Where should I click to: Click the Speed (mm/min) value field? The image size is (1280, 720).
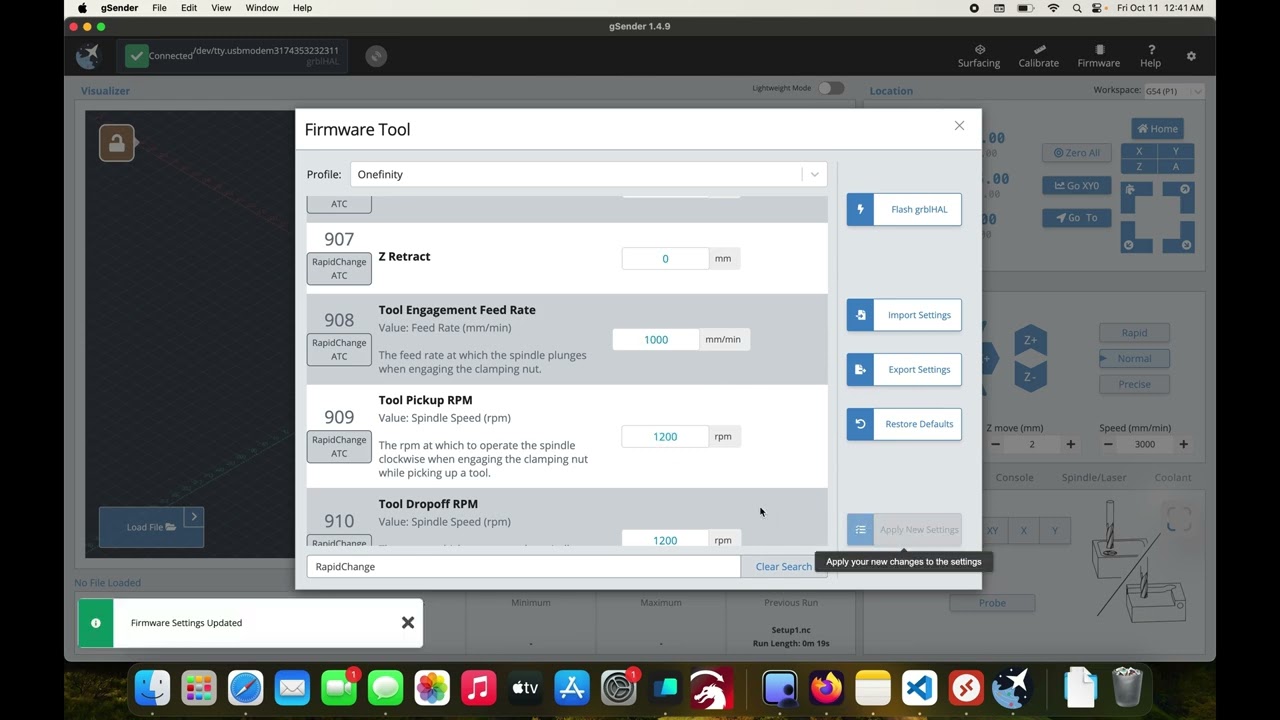[x=1145, y=444]
